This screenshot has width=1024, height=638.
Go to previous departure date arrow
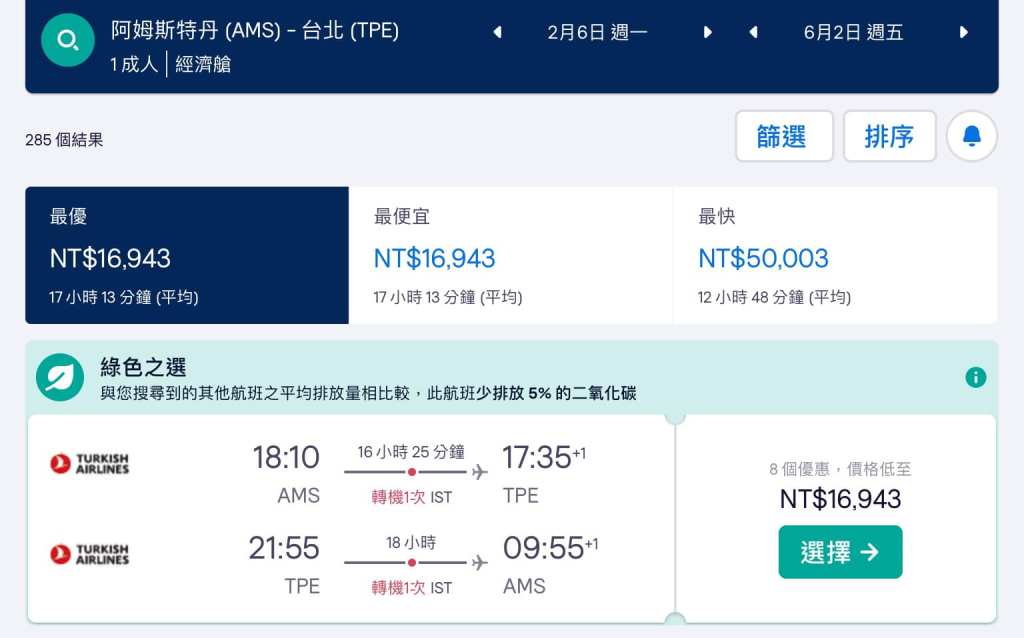(497, 32)
